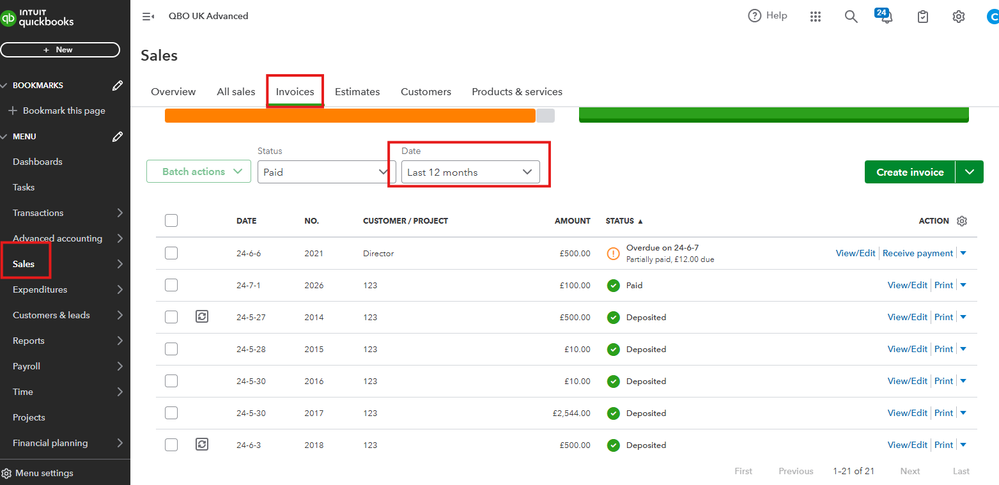The height and width of the screenshot is (485, 999).
Task: Open Dashboards in the sidebar menu
Action: pos(38,162)
